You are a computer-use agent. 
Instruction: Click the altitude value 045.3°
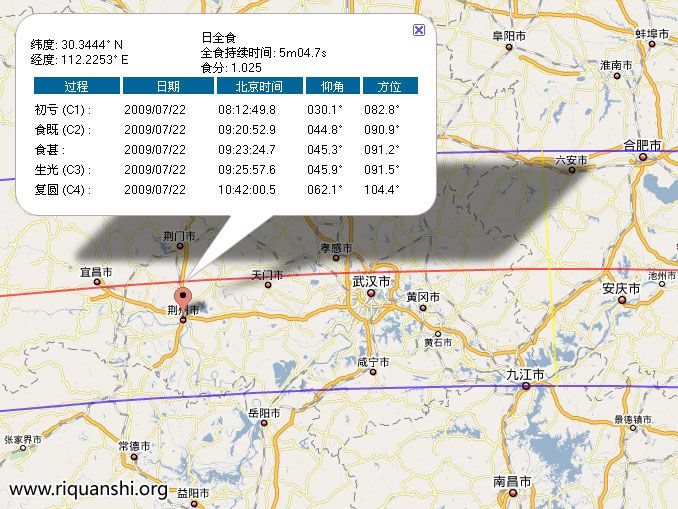coord(325,150)
